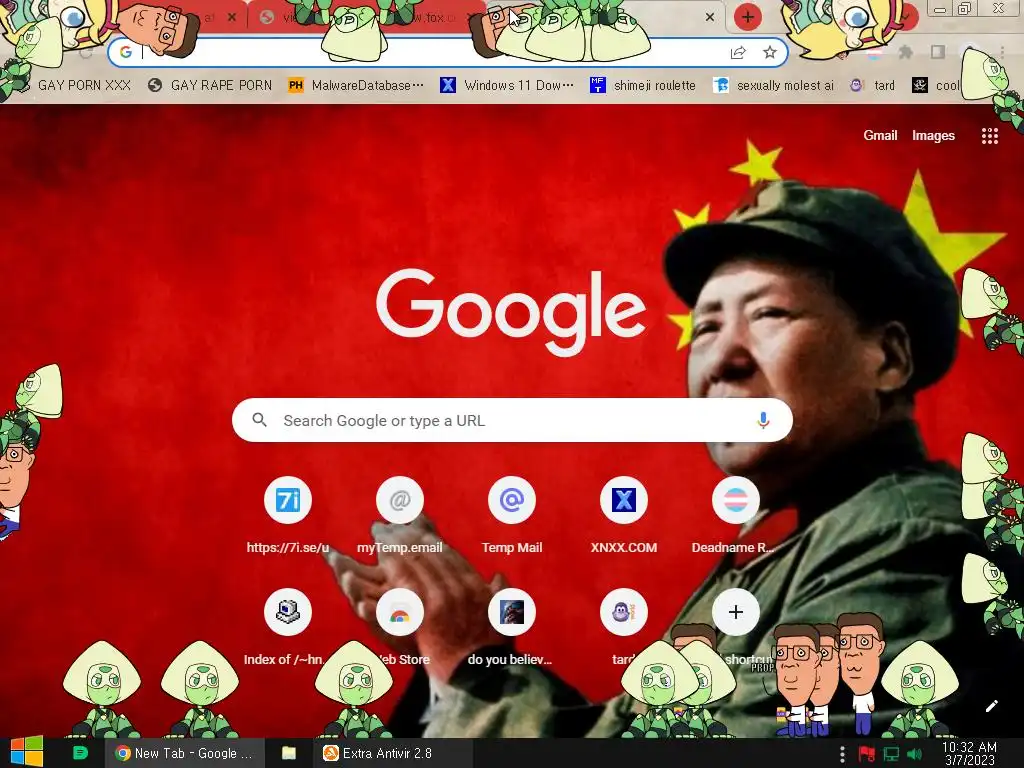Open network status tray icon

(891, 754)
